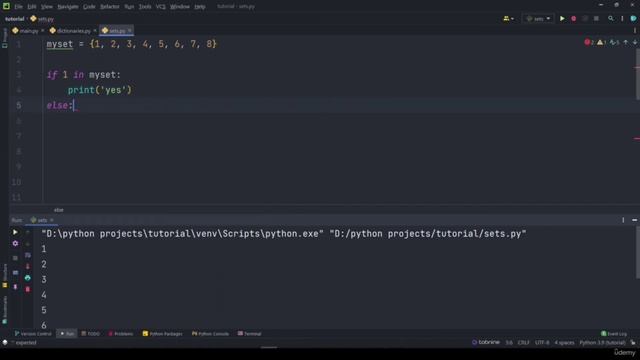The height and width of the screenshot is (360, 640).
Task: Click the sets.py breadcrumb in navigation bar
Action: coord(42,19)
